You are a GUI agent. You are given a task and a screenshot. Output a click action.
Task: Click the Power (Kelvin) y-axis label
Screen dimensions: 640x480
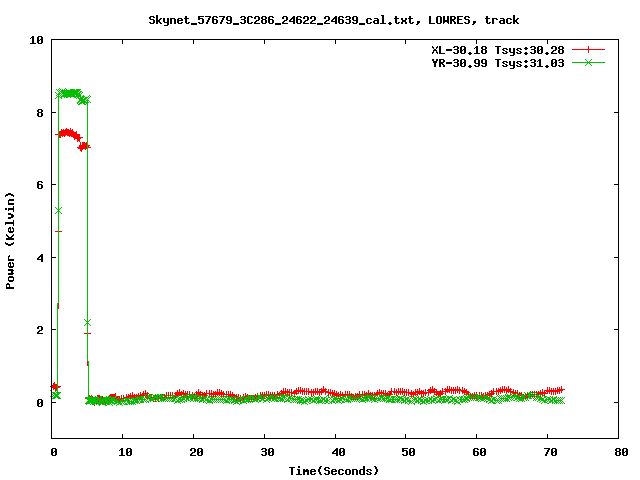pos(10,241)
